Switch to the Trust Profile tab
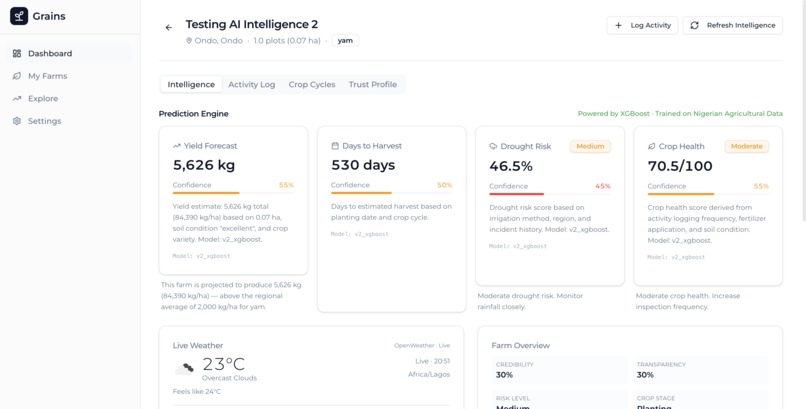This screenshot has height=409, width=806. (373, 85)
